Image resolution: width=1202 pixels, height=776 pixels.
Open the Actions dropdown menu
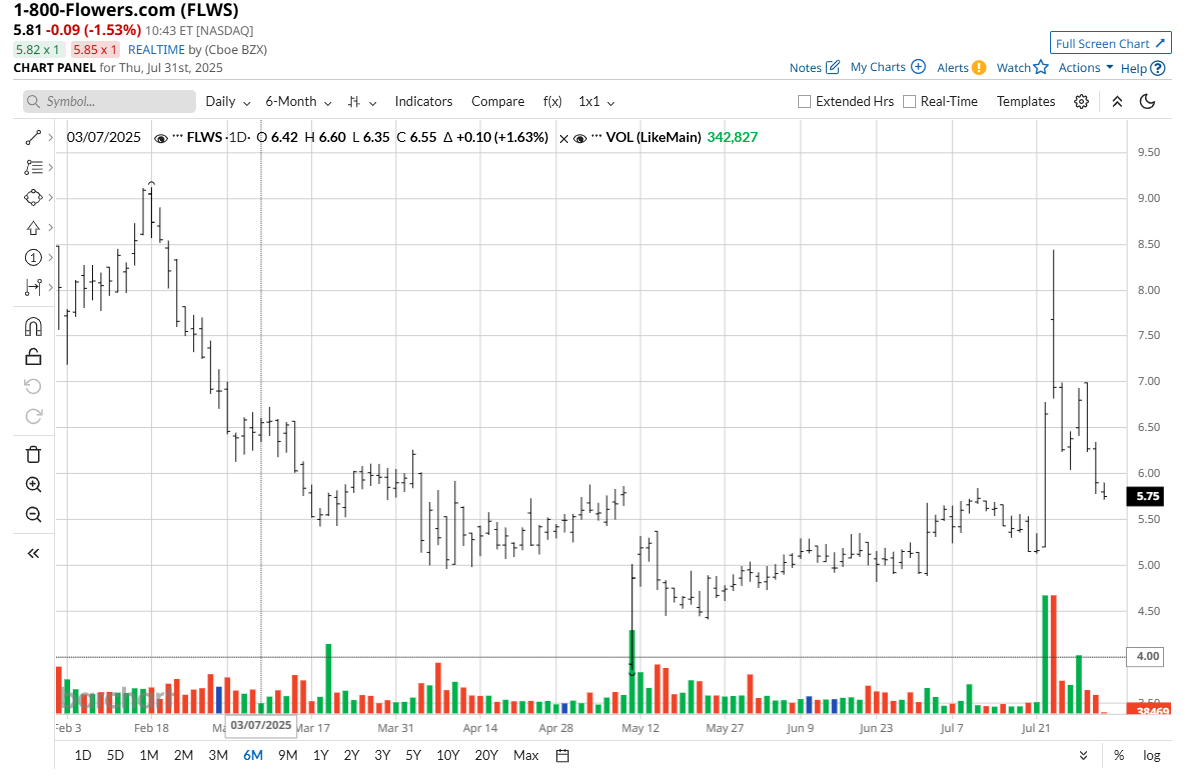point(1086,68)
